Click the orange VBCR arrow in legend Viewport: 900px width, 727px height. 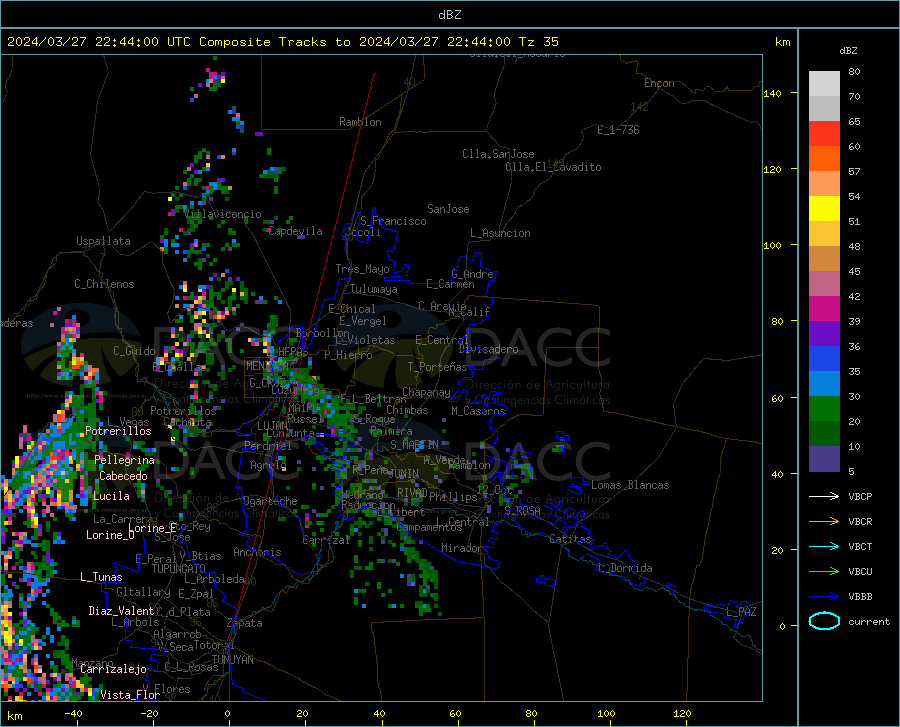pos(824,522)
